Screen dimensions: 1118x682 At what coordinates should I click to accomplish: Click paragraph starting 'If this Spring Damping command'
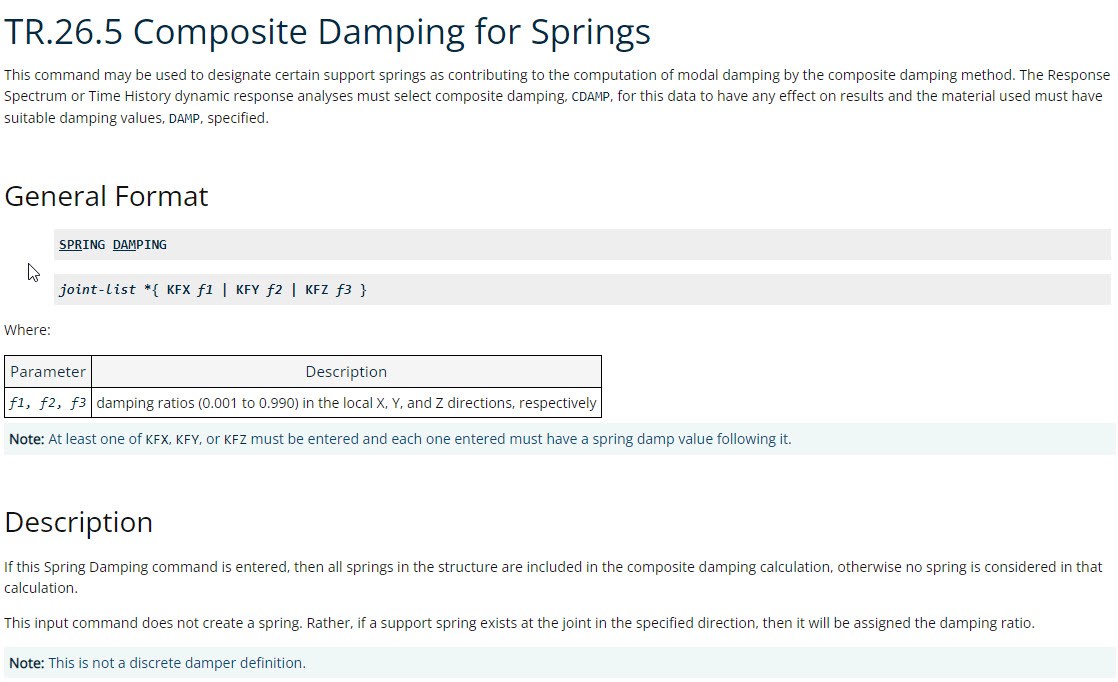pos(553,577)
